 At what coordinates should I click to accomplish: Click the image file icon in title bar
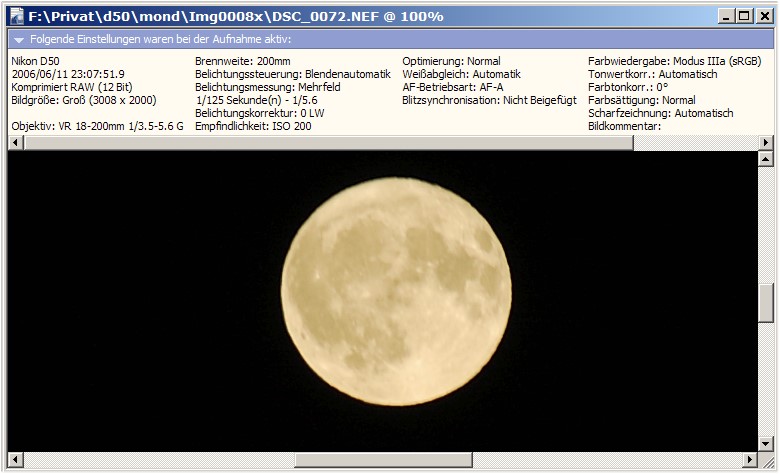click(x=16, y=16)
